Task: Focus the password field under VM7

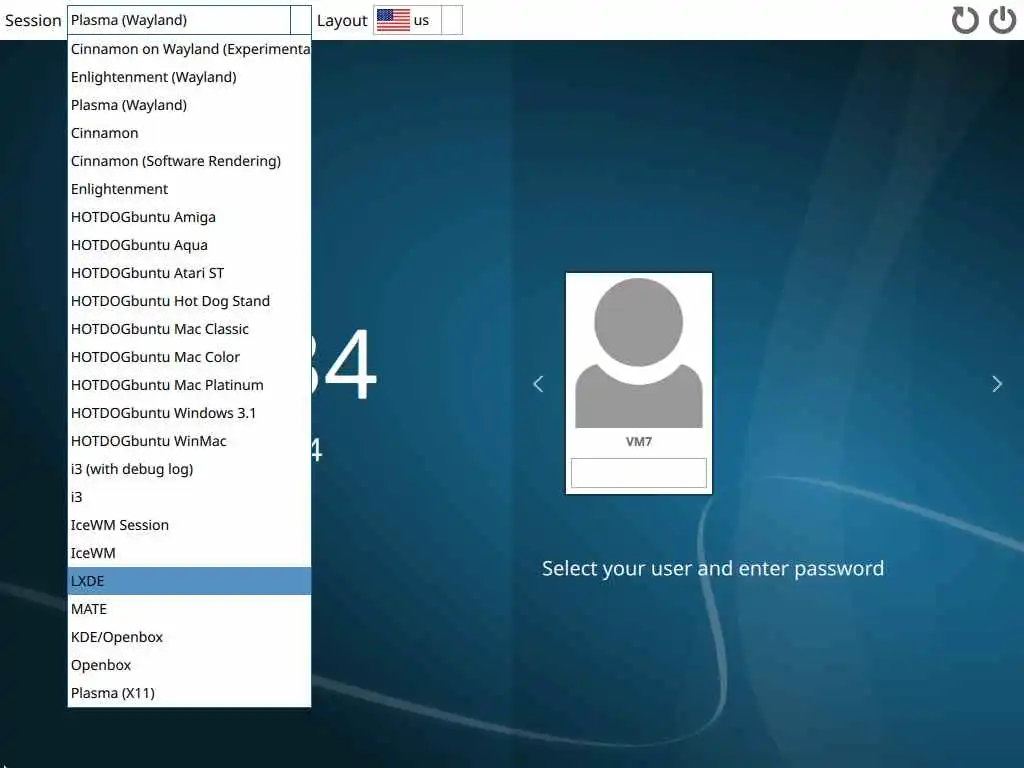Action: pyautogui.click(x=639, y=473)
